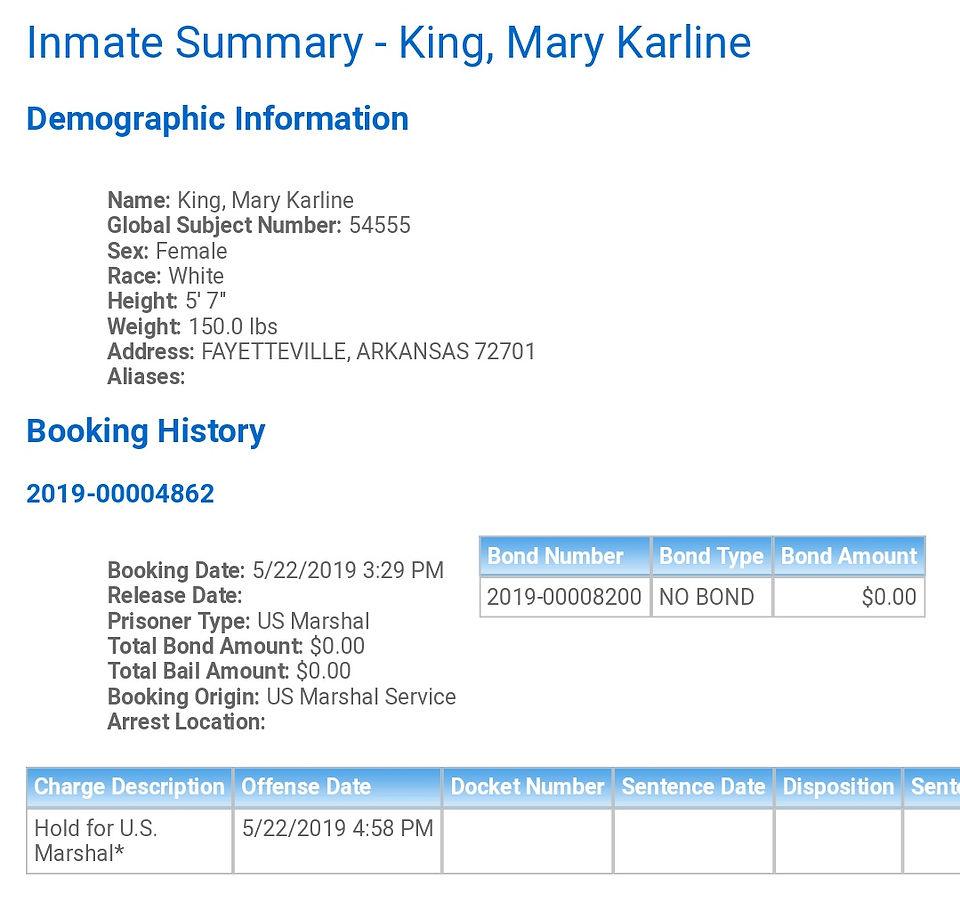Click the Booking Date value 5/22/2019

348,570
